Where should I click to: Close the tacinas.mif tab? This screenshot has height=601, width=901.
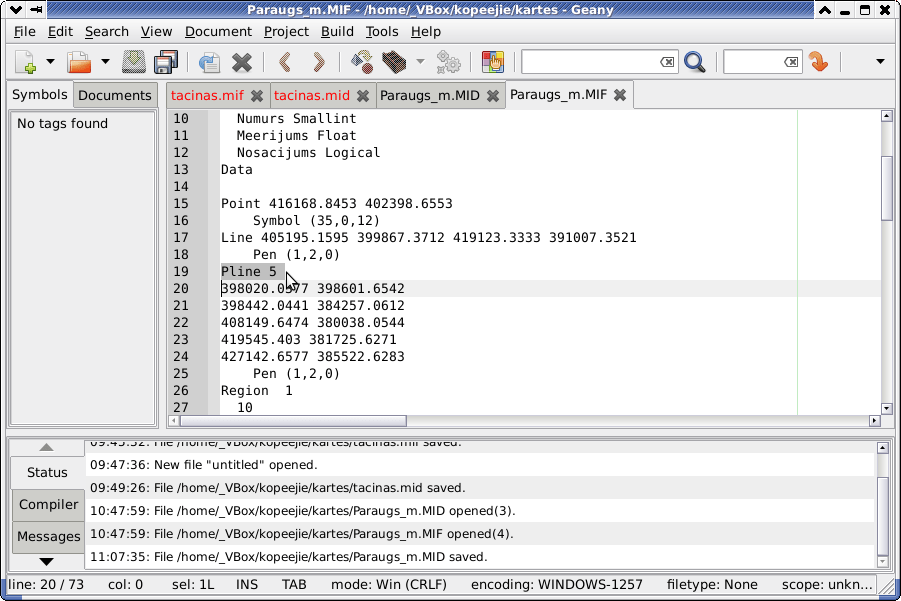click(257, 96)
